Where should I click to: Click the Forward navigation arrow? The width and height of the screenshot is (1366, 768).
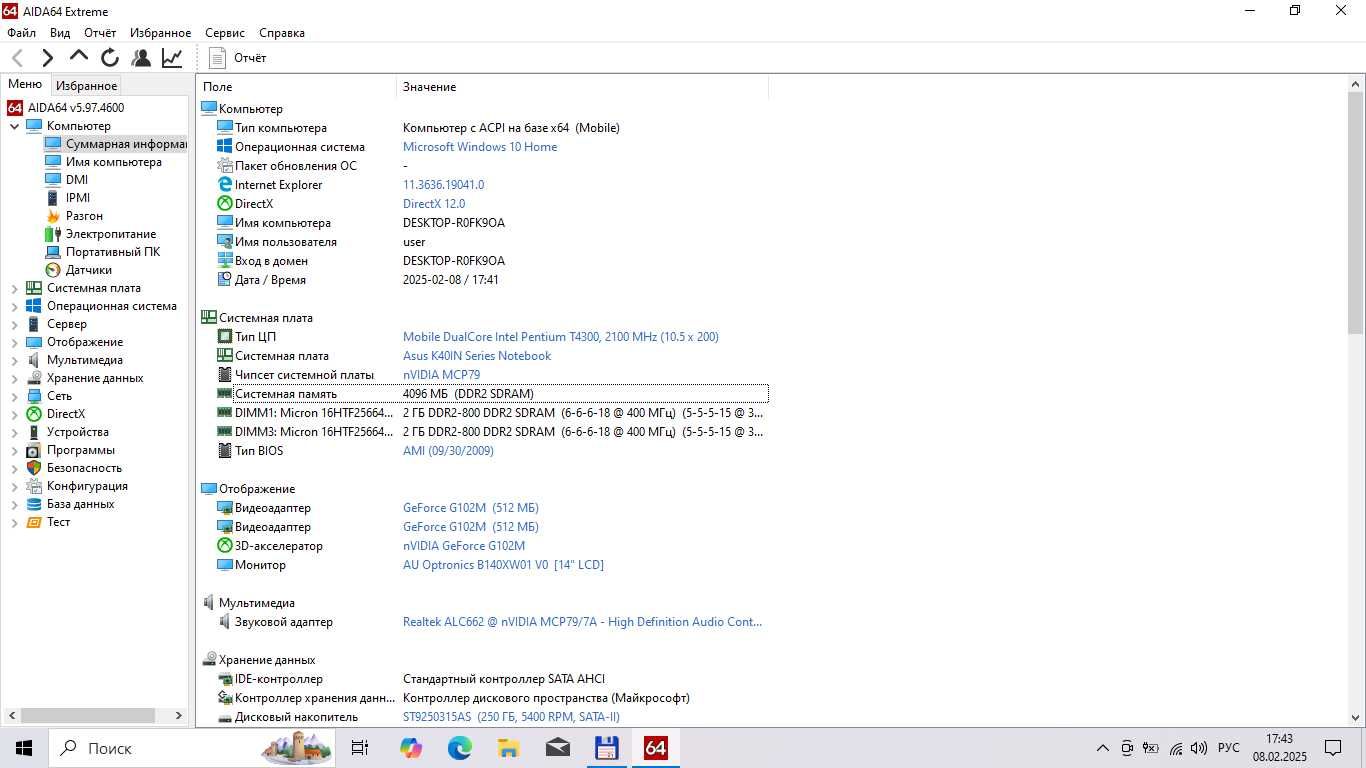pos(47,58)
